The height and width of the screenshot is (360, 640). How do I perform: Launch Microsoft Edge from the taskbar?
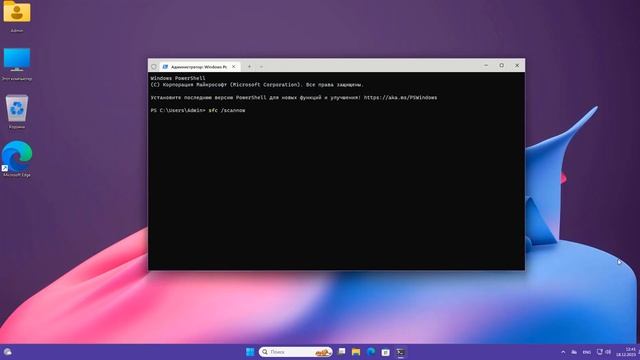[x=371, y=352]
